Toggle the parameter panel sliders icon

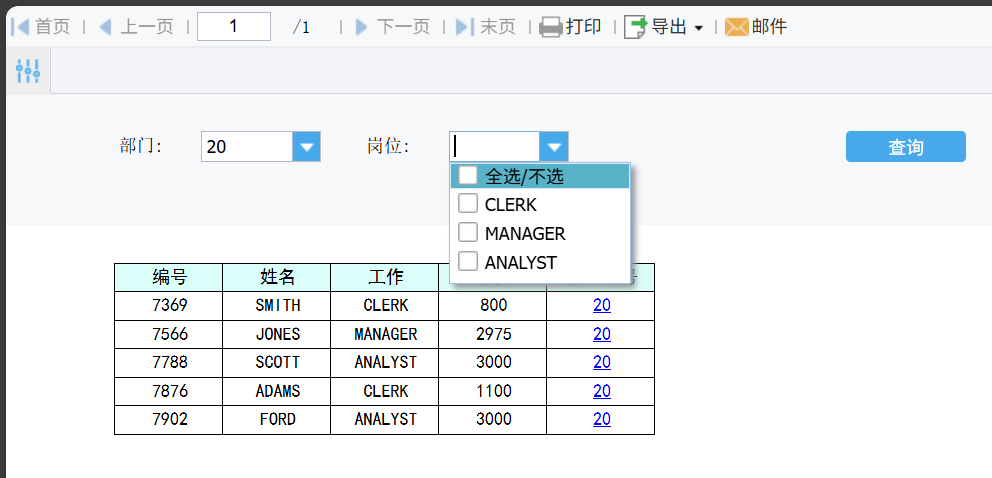point(28,71)
